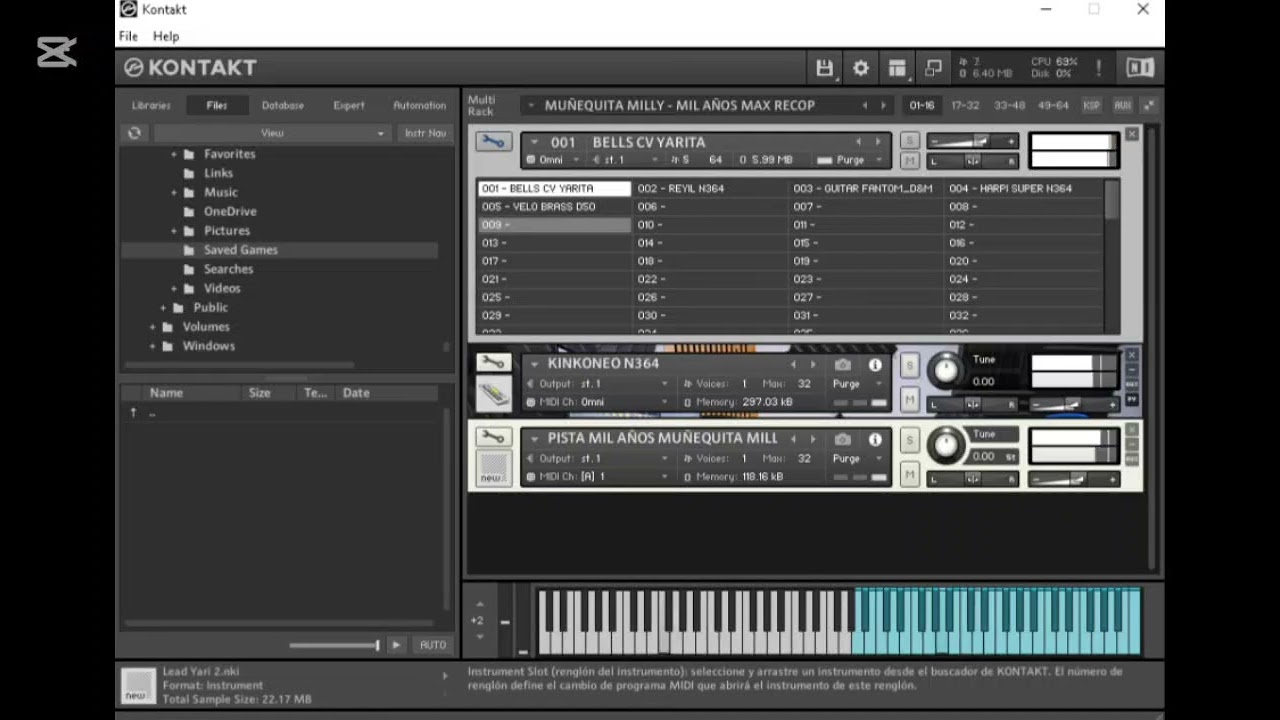1280x720 pixels.
Task: Select bank slot 002 - REYIL N364
Action: 711,188
